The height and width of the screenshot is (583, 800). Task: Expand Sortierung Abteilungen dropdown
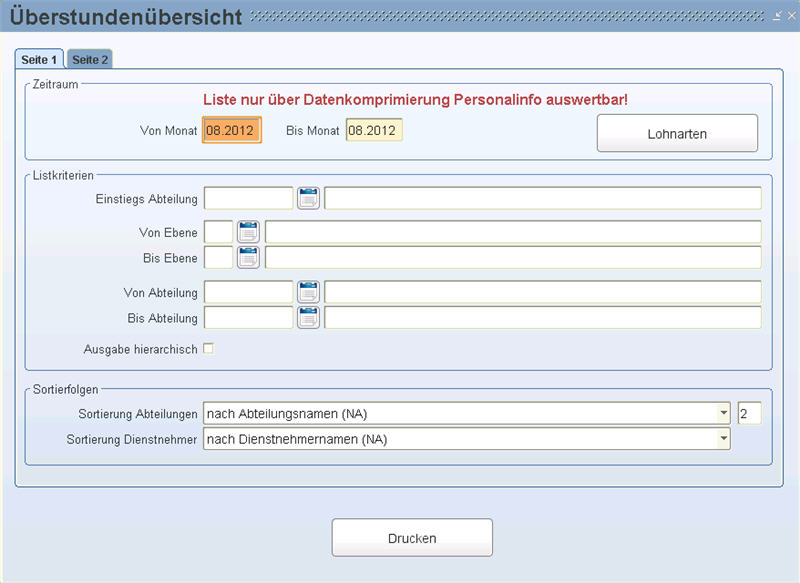(x=723, y=413)
